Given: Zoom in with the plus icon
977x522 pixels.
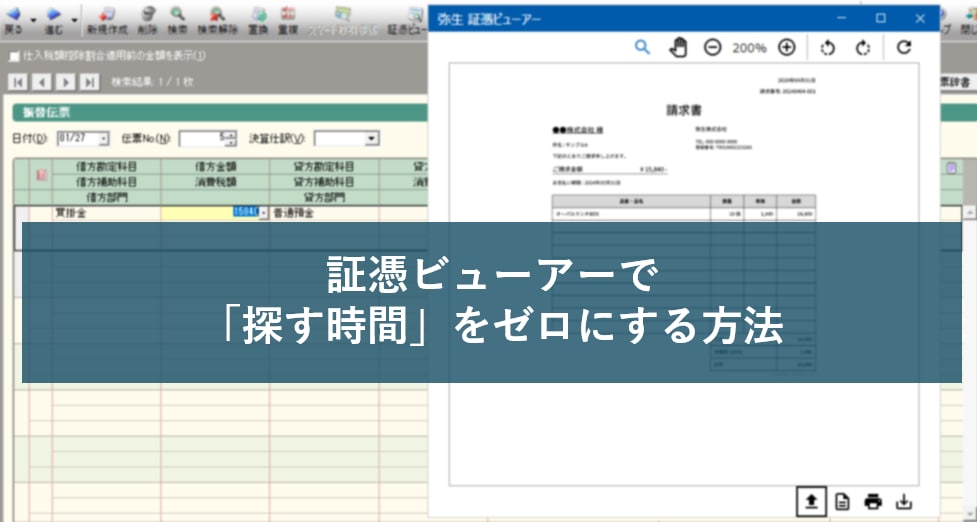Looking at the screenshot, I should [x=787, y=47].
